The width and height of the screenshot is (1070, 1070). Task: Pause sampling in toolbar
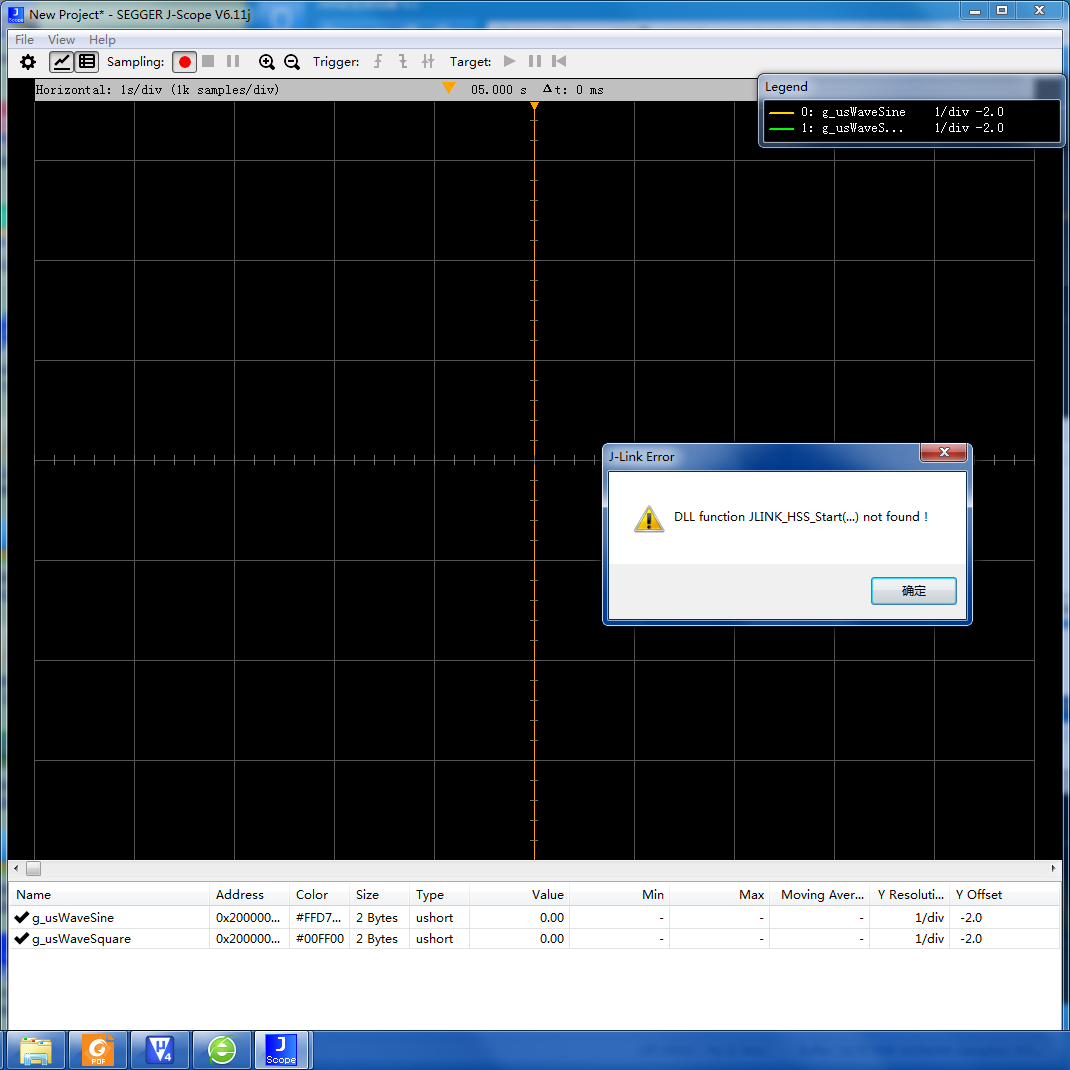coord(233,61)
